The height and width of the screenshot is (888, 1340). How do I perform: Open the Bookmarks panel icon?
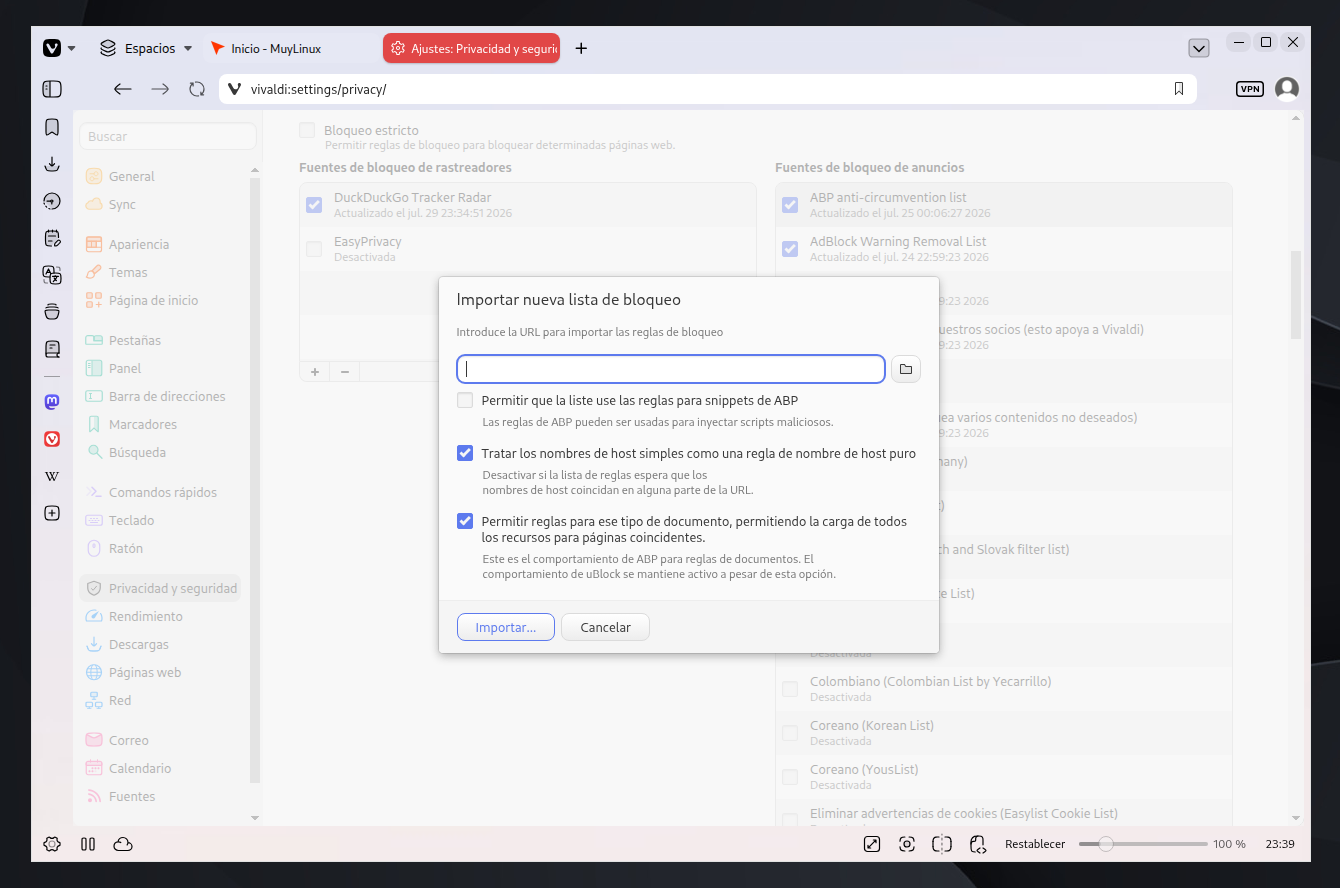(52, 127)
